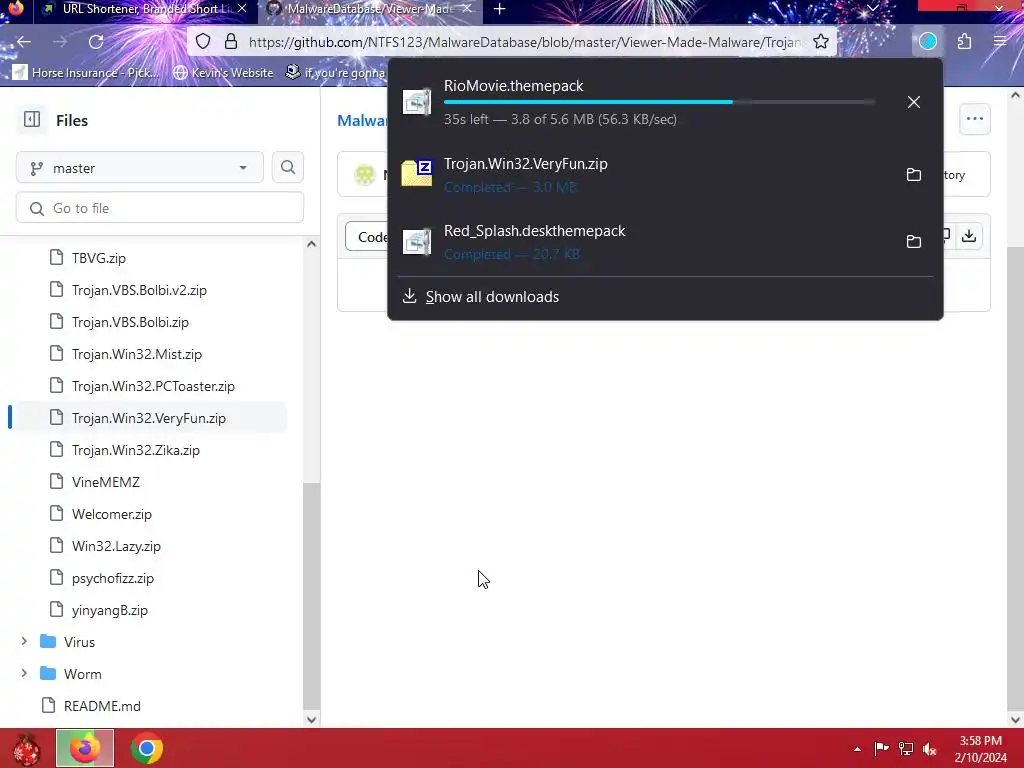
Task: Open the downloads toolbar button
Action: [x=927, y=42]
